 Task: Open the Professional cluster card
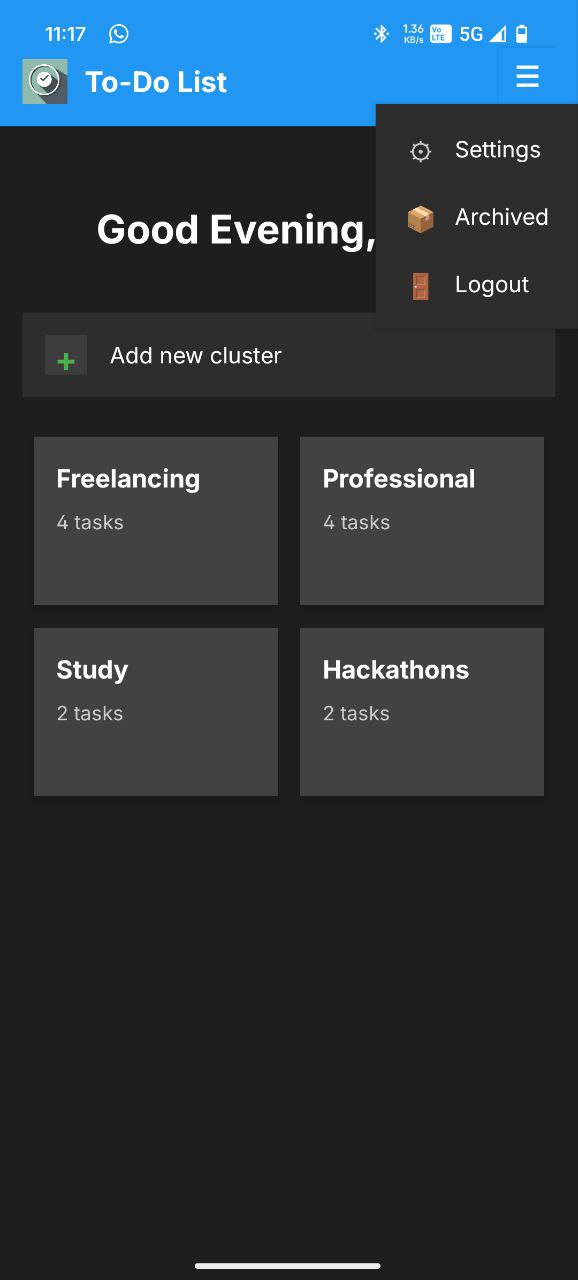click(421, 520)
